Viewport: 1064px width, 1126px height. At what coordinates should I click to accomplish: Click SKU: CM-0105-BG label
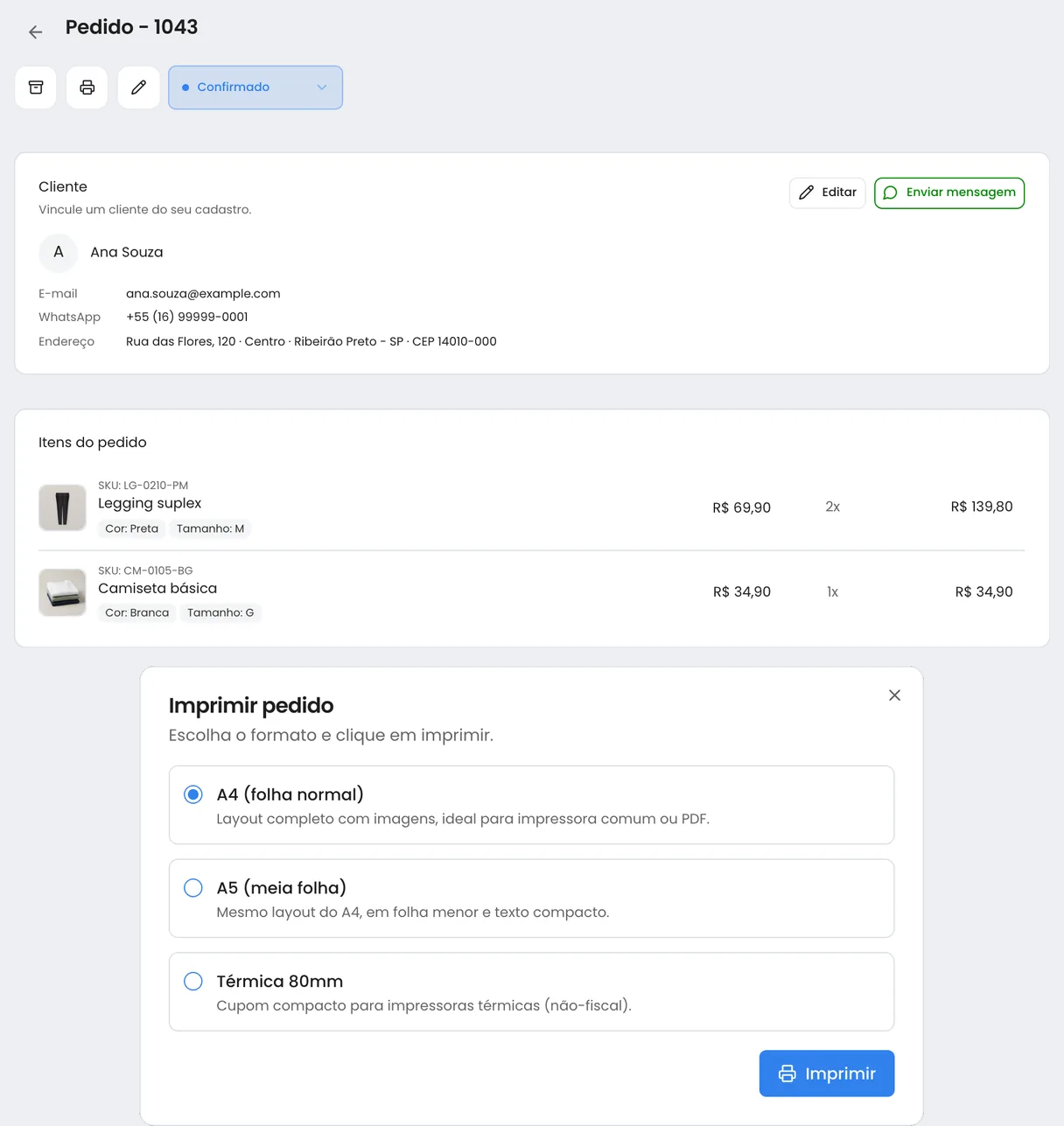click(x=145, y=570)
